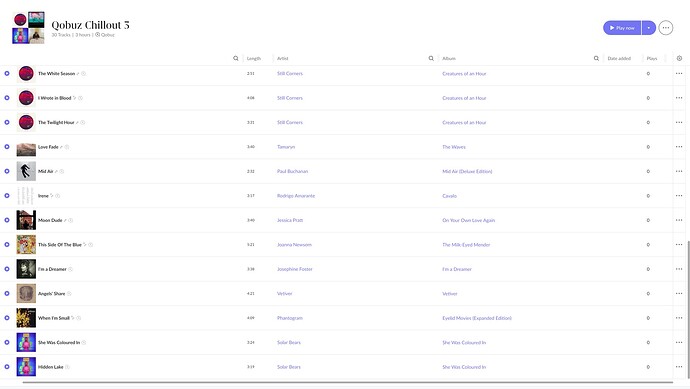Open more options for I Wrote in Blood

pos(679,98)
